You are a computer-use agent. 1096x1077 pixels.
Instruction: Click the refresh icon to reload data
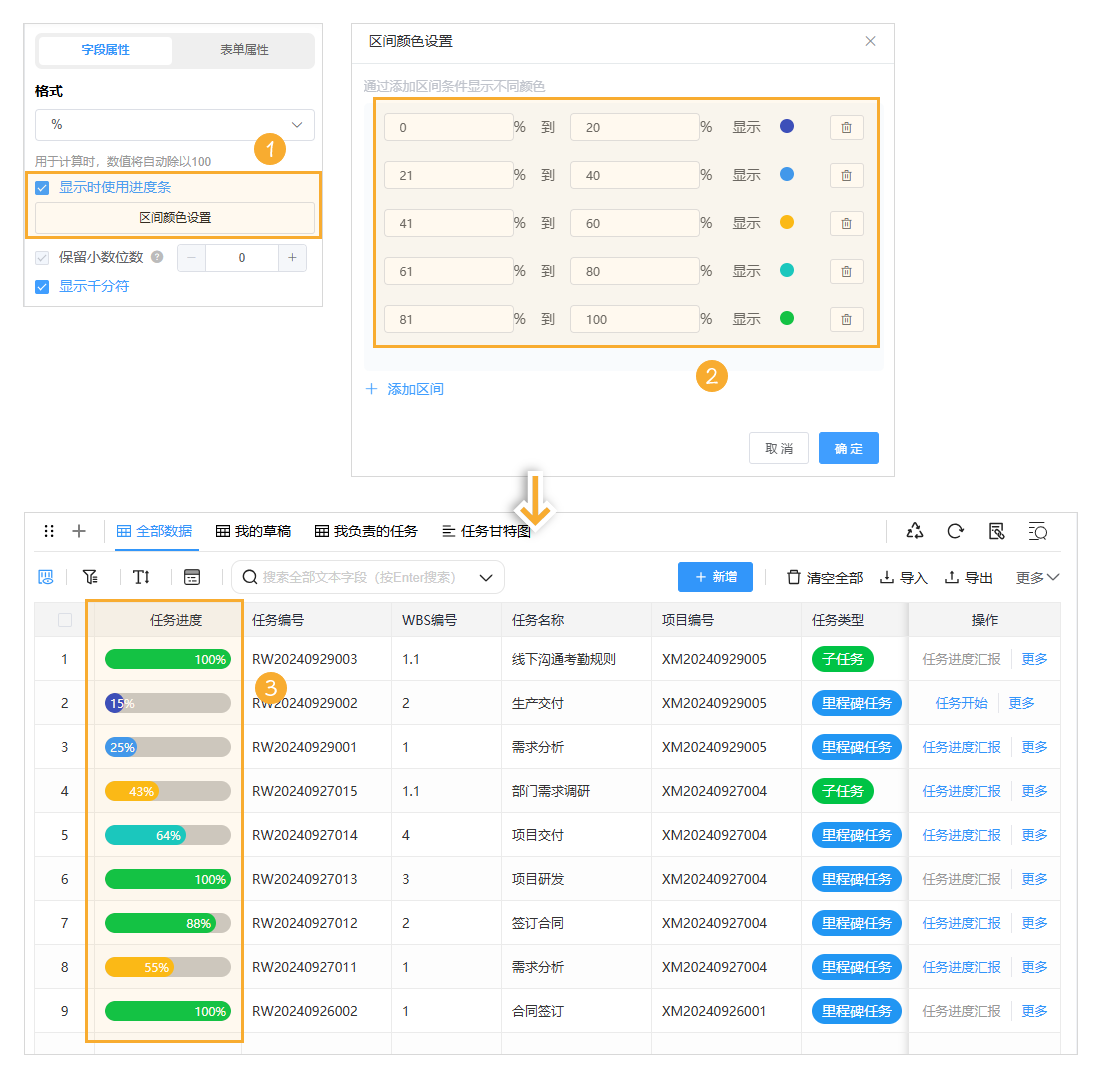[x=955, y=531]
